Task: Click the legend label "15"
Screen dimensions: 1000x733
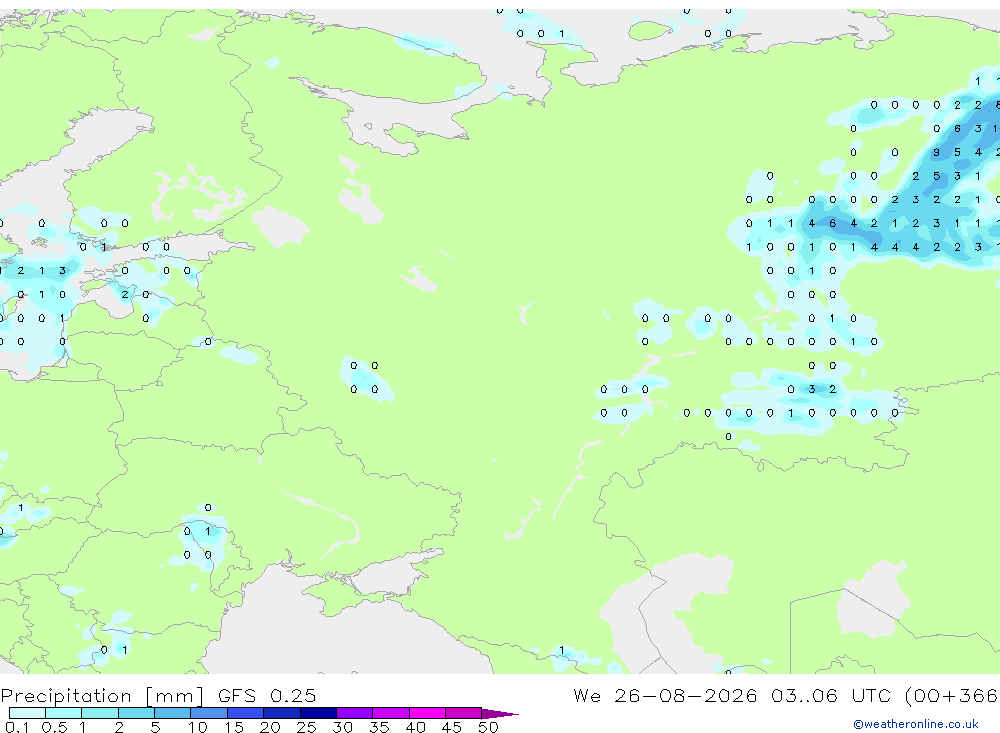Action: (x=234, y=727)
